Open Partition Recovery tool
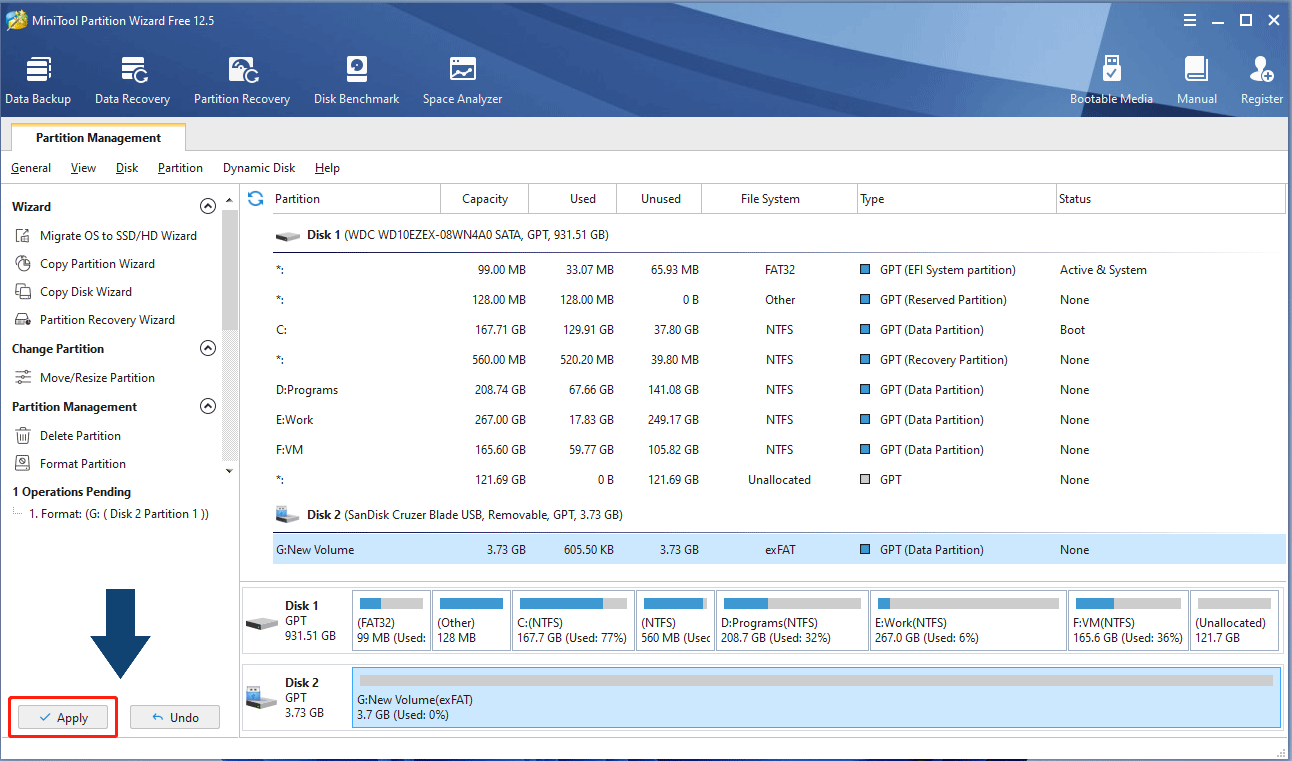This screenshot has height=761, width=1292. tap(242, 80)
